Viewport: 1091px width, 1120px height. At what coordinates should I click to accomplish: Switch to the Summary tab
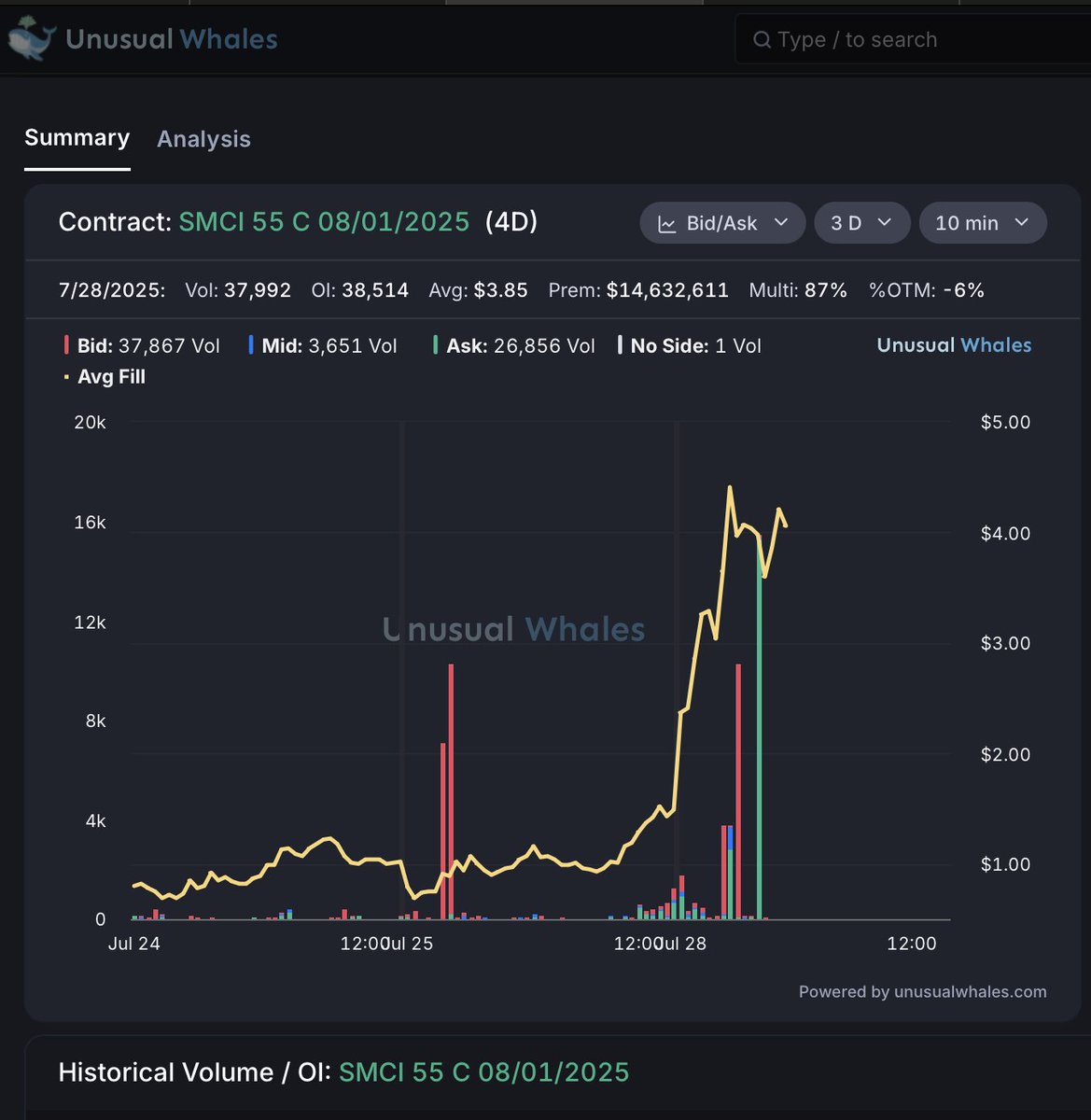pos(77,137)
